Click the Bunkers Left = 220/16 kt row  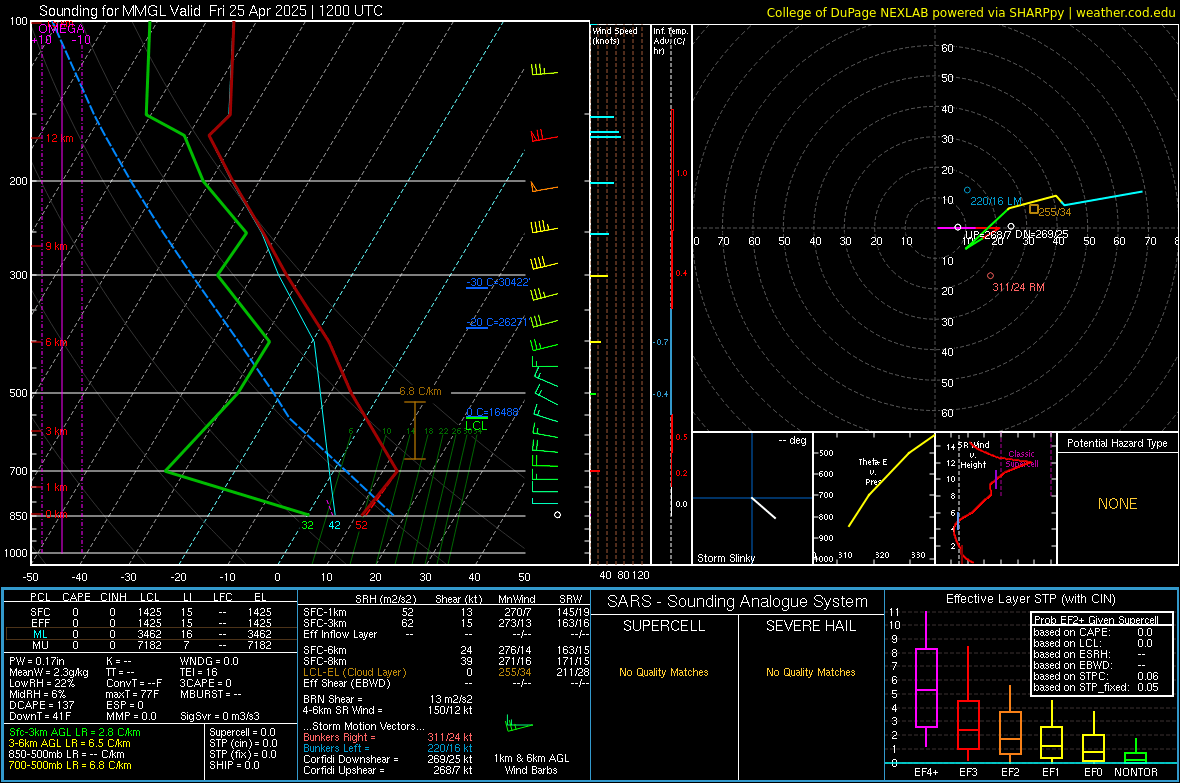click(x=388, y=748)
